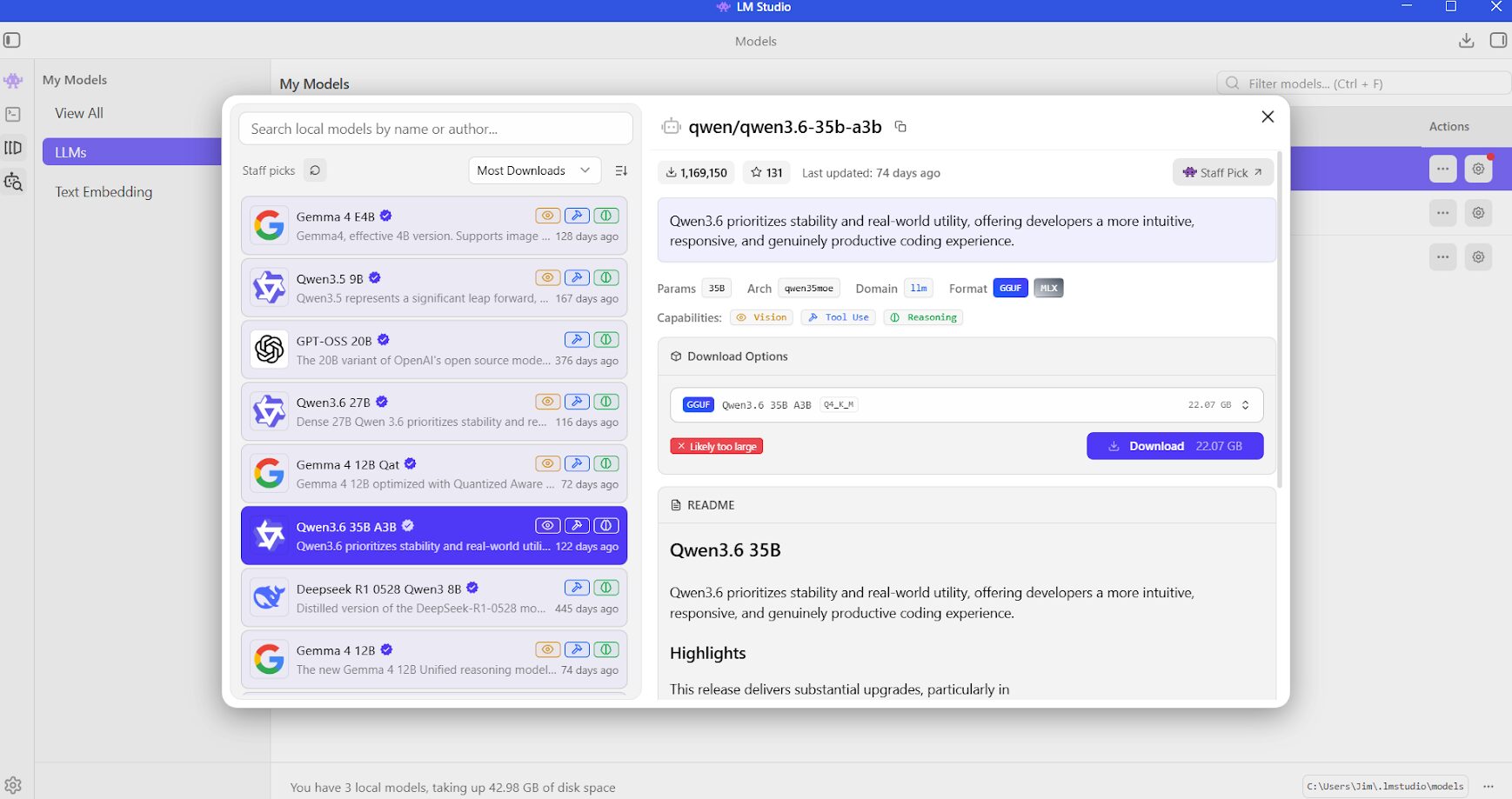The height and width of the screenshot is (799, 1512).
Task: Click the Vision capability tag
Action: click(761, 317)
